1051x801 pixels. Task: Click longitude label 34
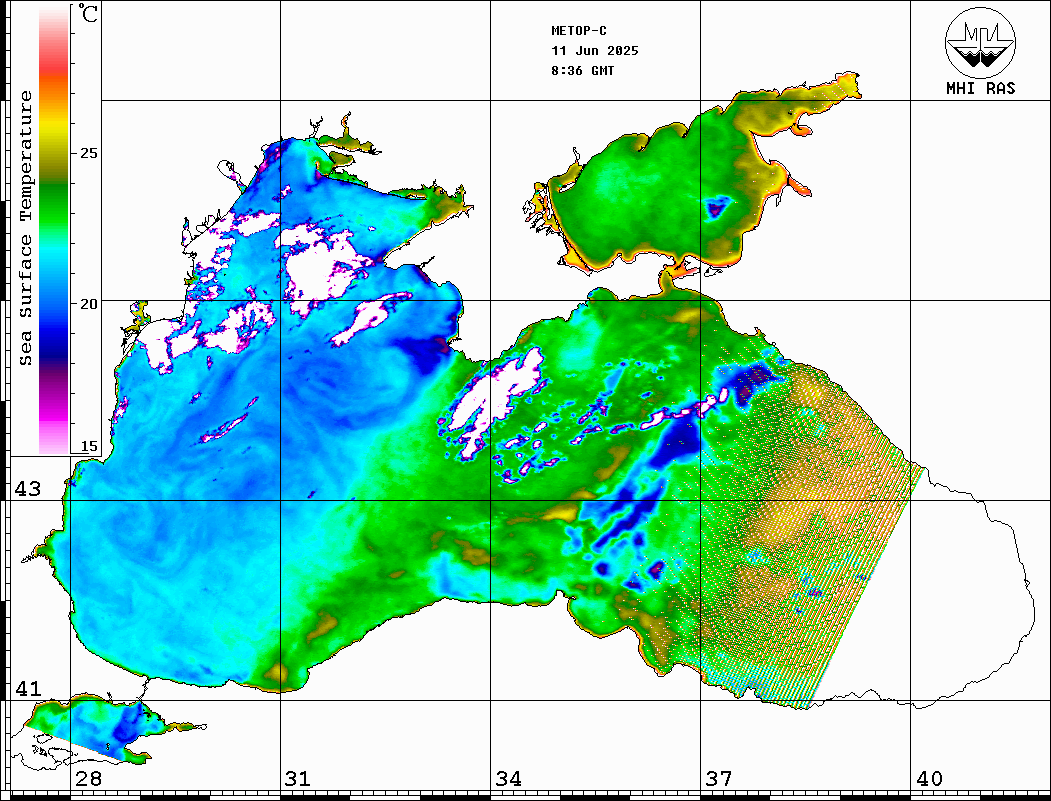(x=509, y=779)
